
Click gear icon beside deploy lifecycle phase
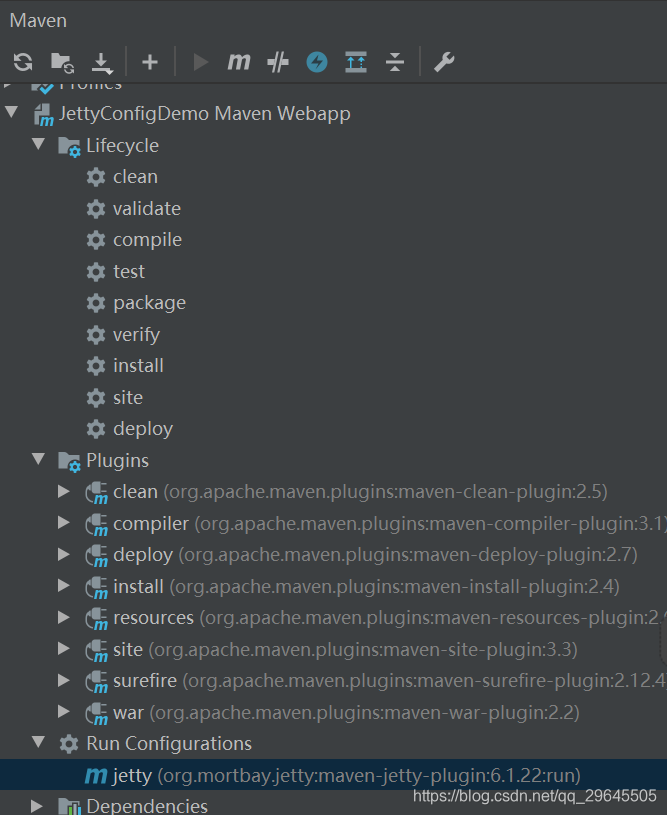click(x=96, y=429)
